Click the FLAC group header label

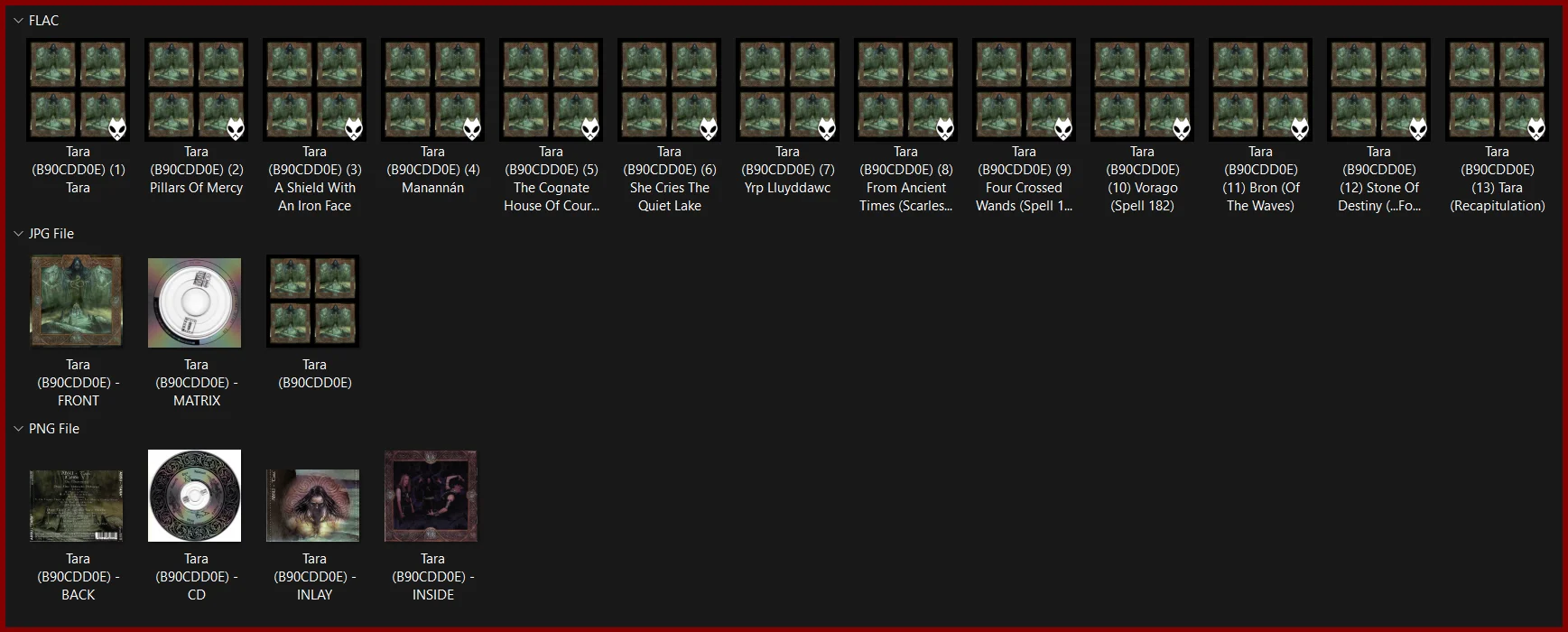(43, 21)
